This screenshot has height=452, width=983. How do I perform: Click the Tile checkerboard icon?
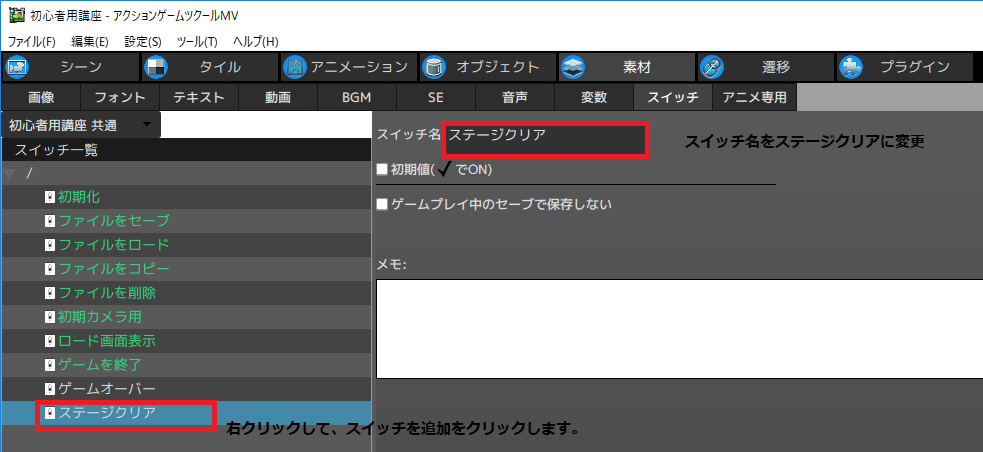155,67
